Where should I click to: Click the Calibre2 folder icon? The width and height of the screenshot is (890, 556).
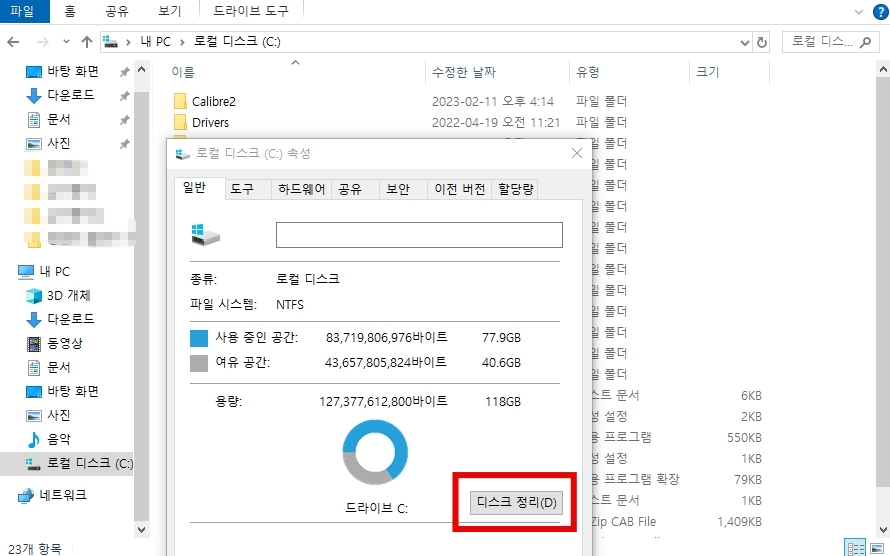tap(180, 102)
